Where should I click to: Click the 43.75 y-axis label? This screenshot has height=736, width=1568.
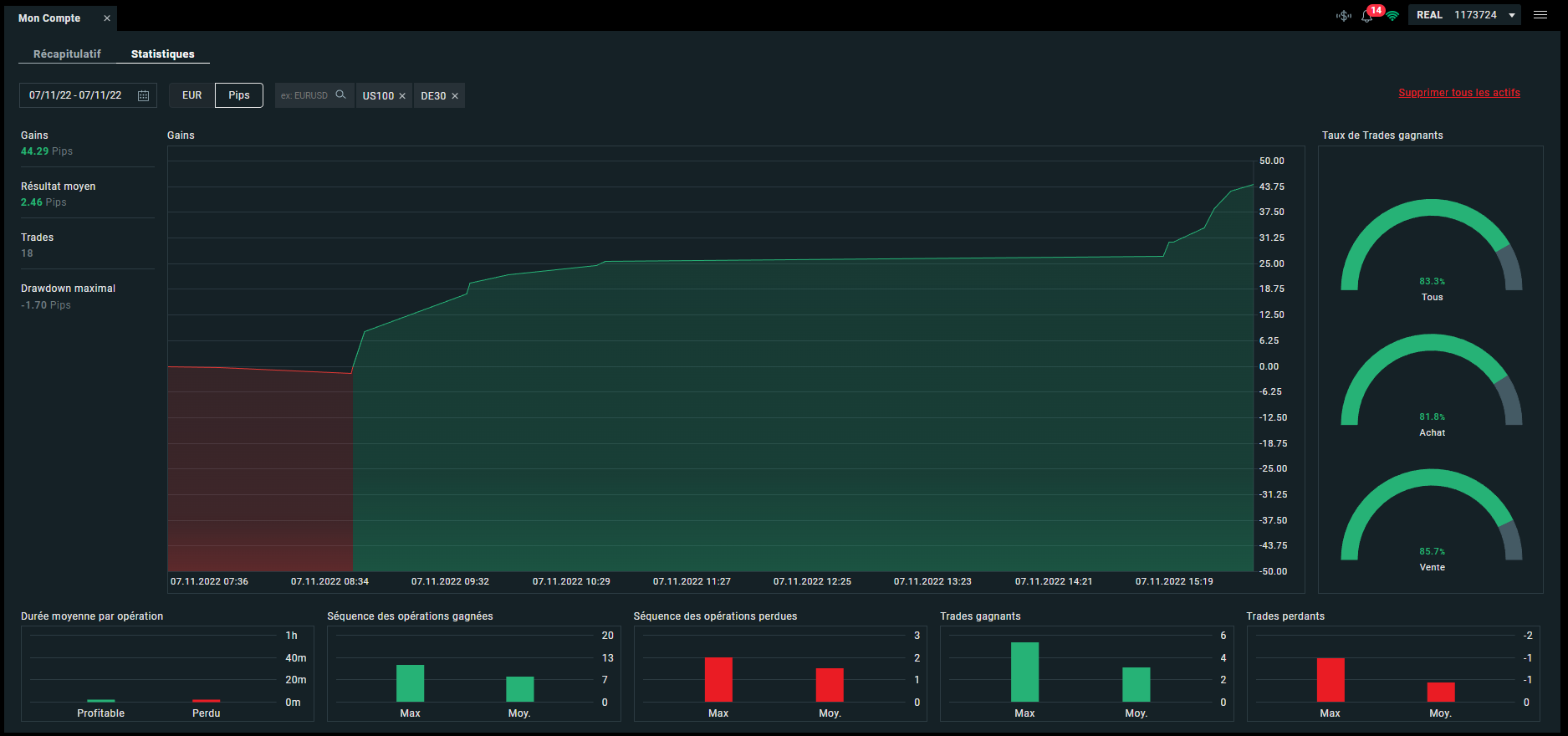[1272, 187]
